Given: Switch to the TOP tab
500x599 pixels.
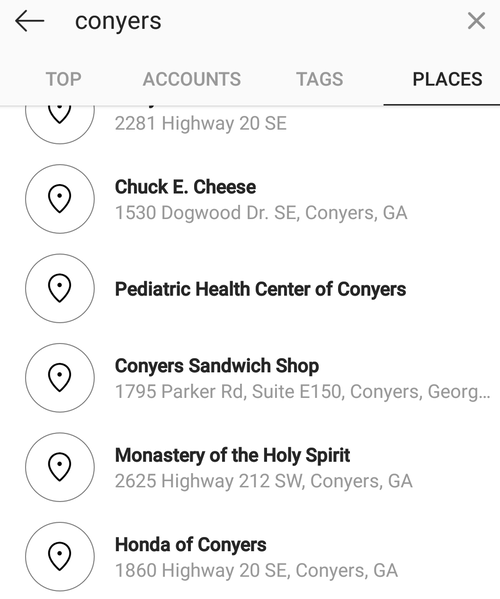Looking at the screenshot, I should (x=63, y=79).
